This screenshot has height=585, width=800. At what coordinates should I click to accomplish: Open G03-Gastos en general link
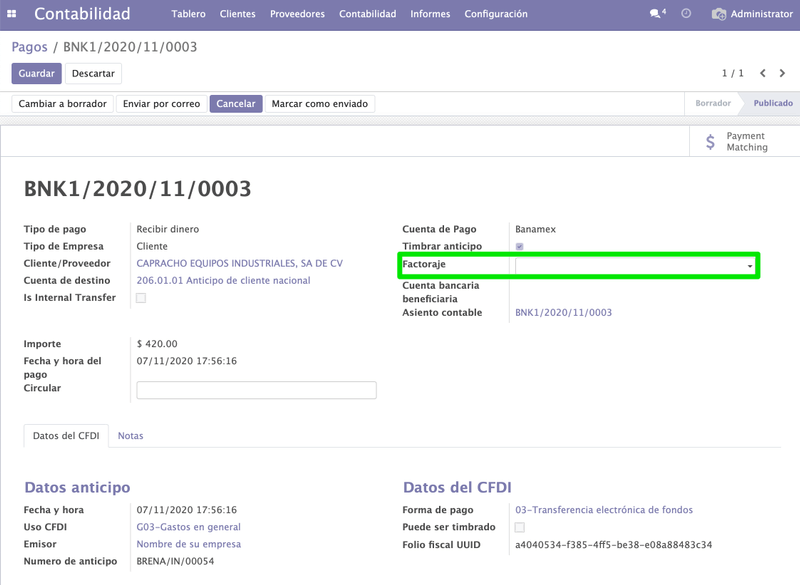189,527
